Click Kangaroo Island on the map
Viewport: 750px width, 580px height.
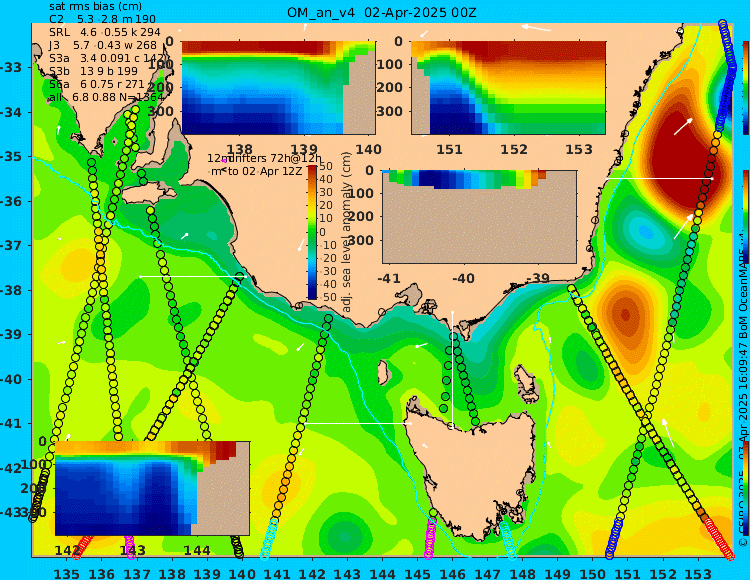tap(149, 195)
